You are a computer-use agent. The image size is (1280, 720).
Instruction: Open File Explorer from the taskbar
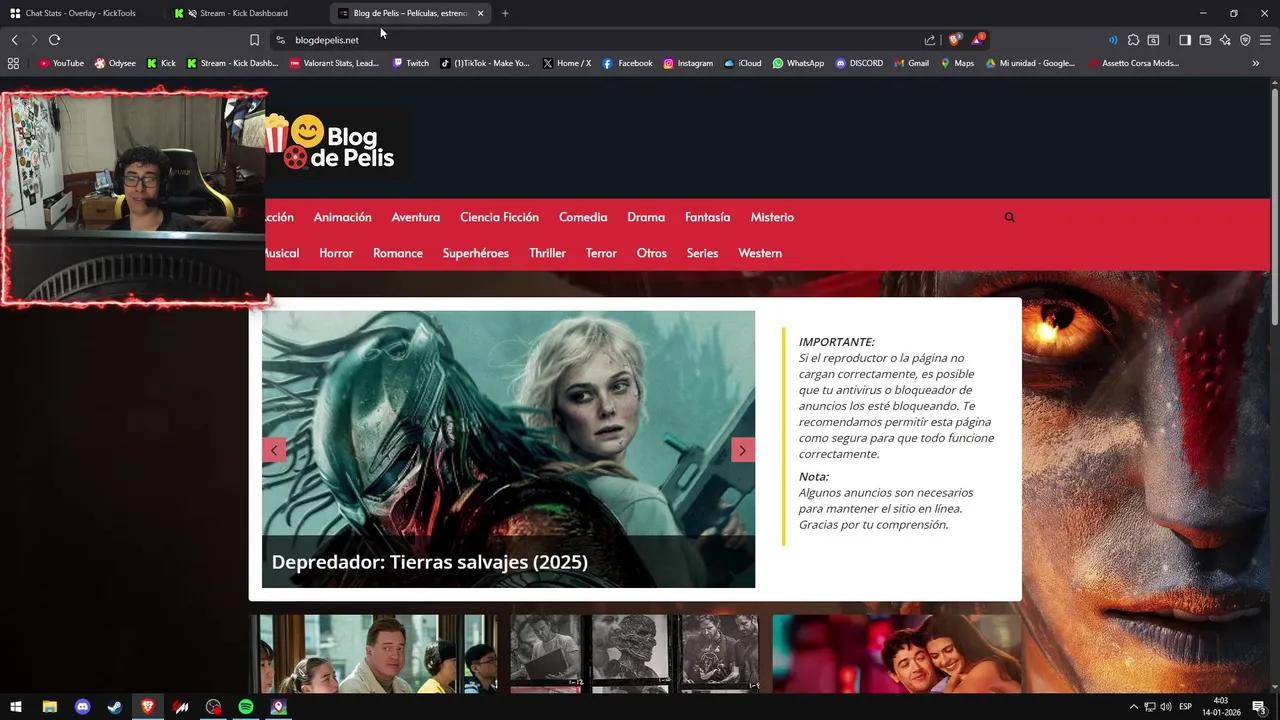pyautogui.click(x=50, y=707)
